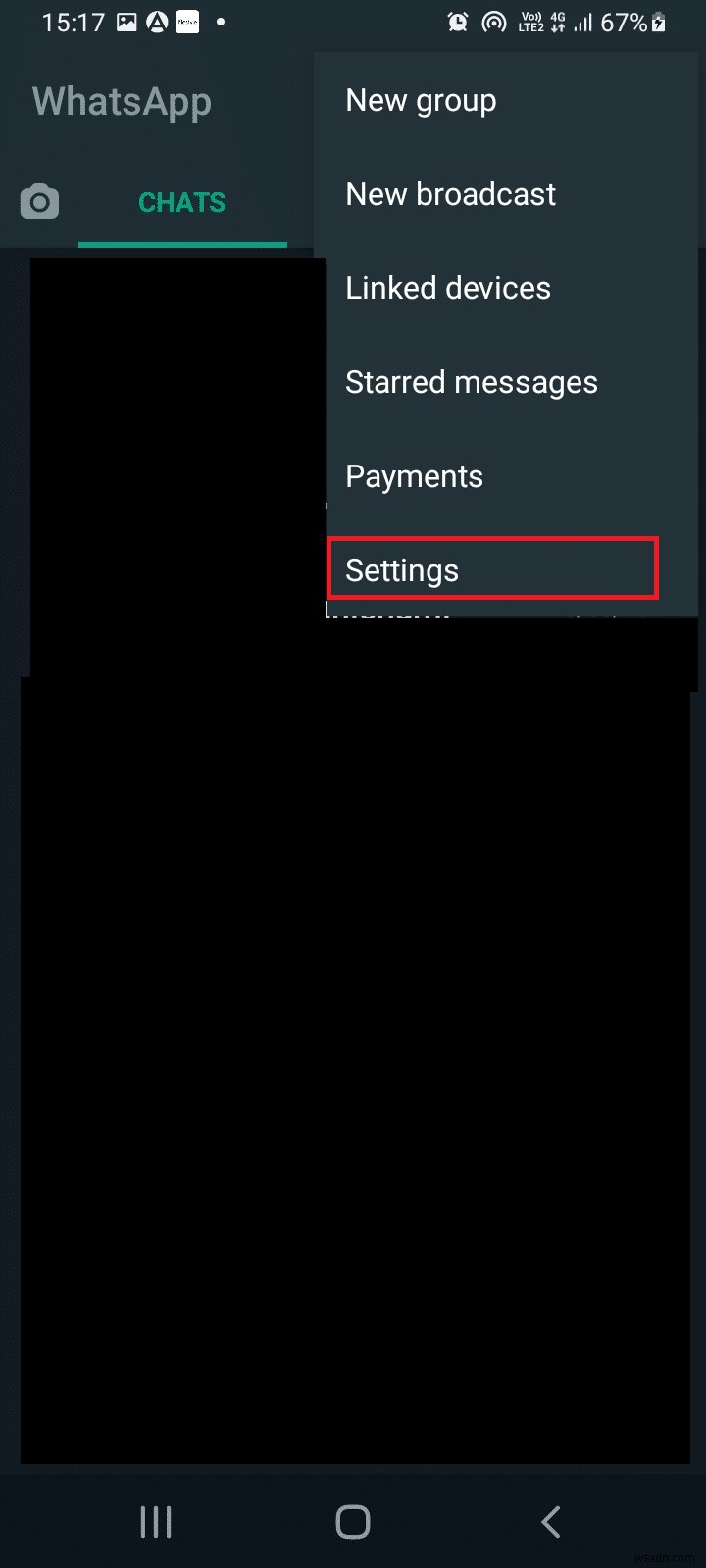Screen dimensions: 706x1568
Task: Tap the home navigation button
Action: [353, 1522]
